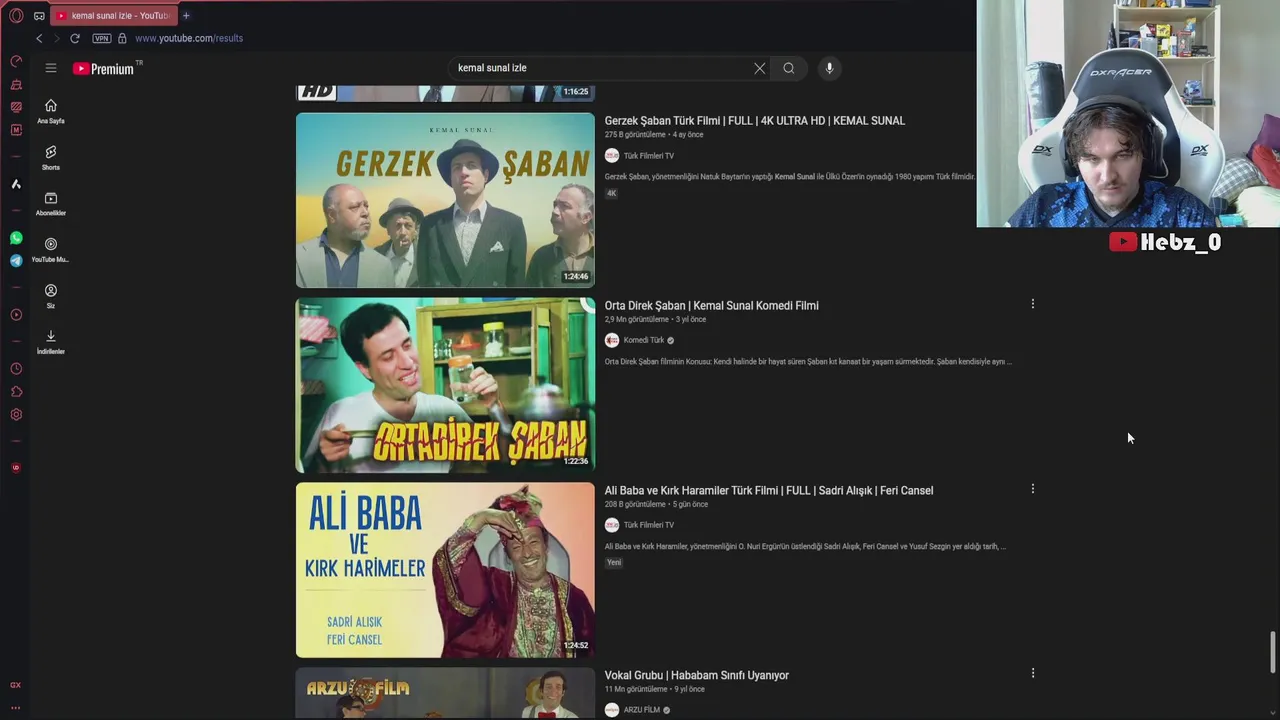This screenshot has height=720, width=1280.
Task: Open a new browser tab
Action: pyautogui.click(x=186, y=15)
